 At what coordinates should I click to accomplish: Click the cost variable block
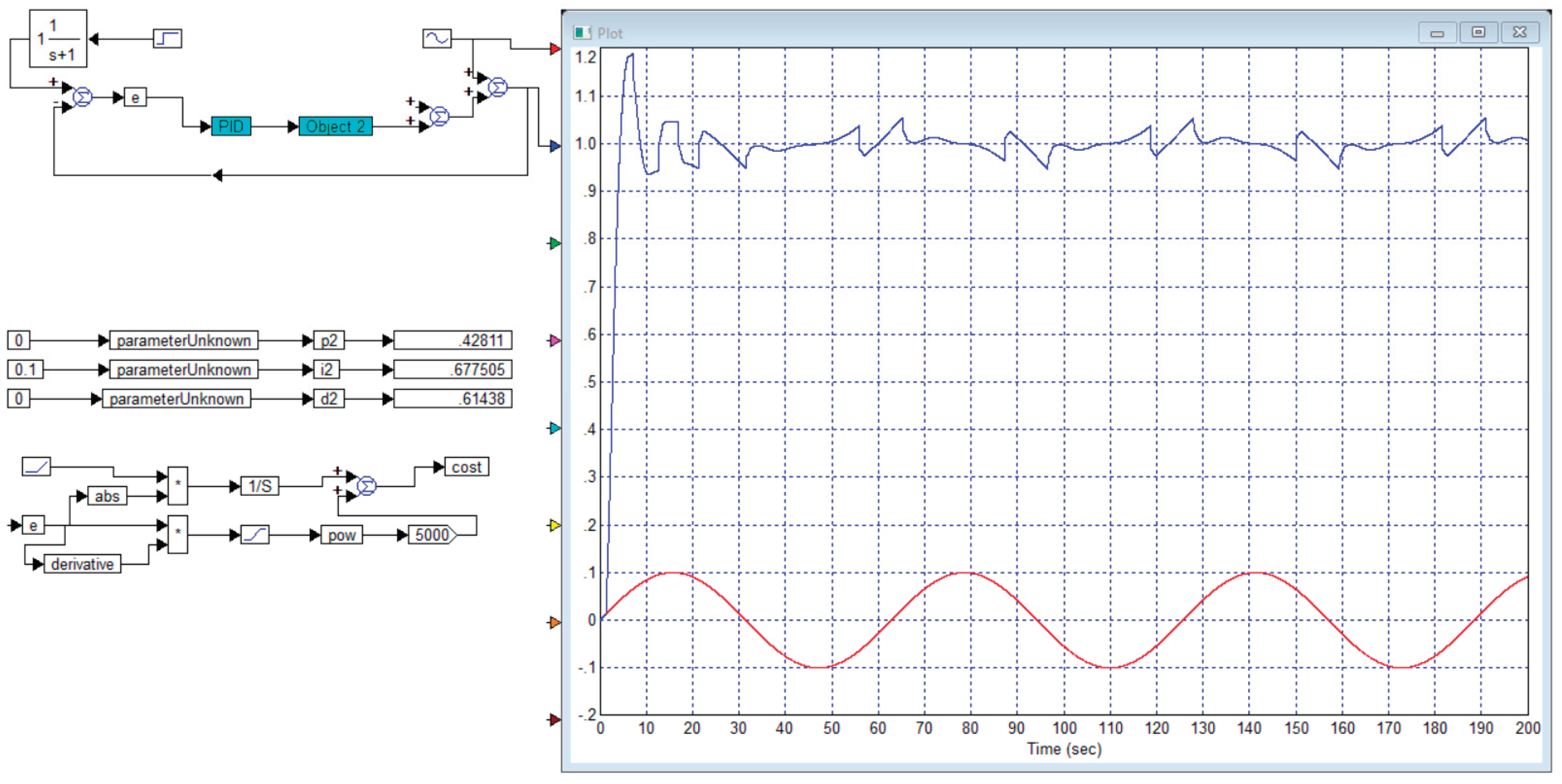coord(467,467)
